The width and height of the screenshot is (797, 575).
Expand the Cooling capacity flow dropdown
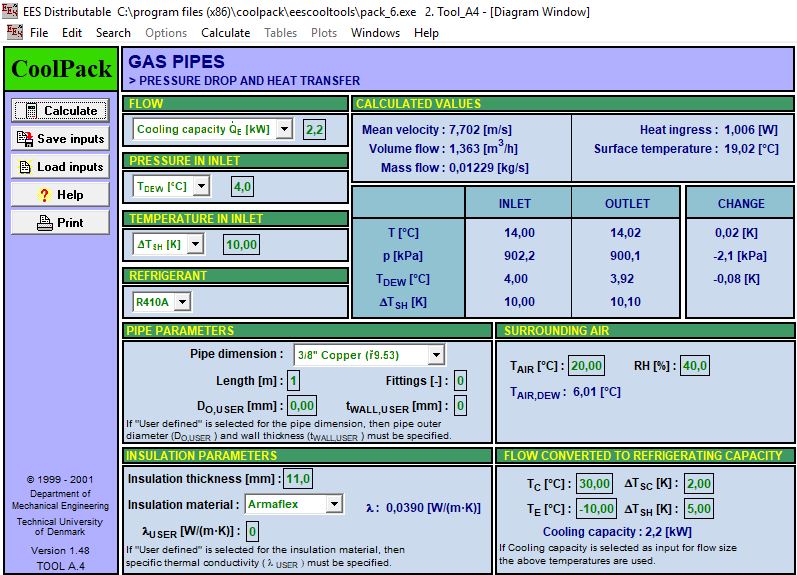pyautogui.click(x=284, y=129)
